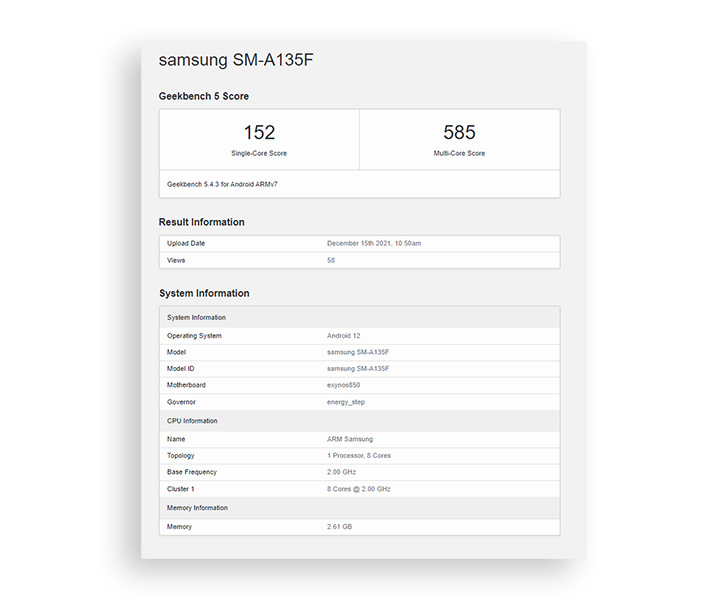The height and width of the screenshot is (600, 728).
Task: Select the 1 Processor, 8 Cores value
Action: pos(359,456)
